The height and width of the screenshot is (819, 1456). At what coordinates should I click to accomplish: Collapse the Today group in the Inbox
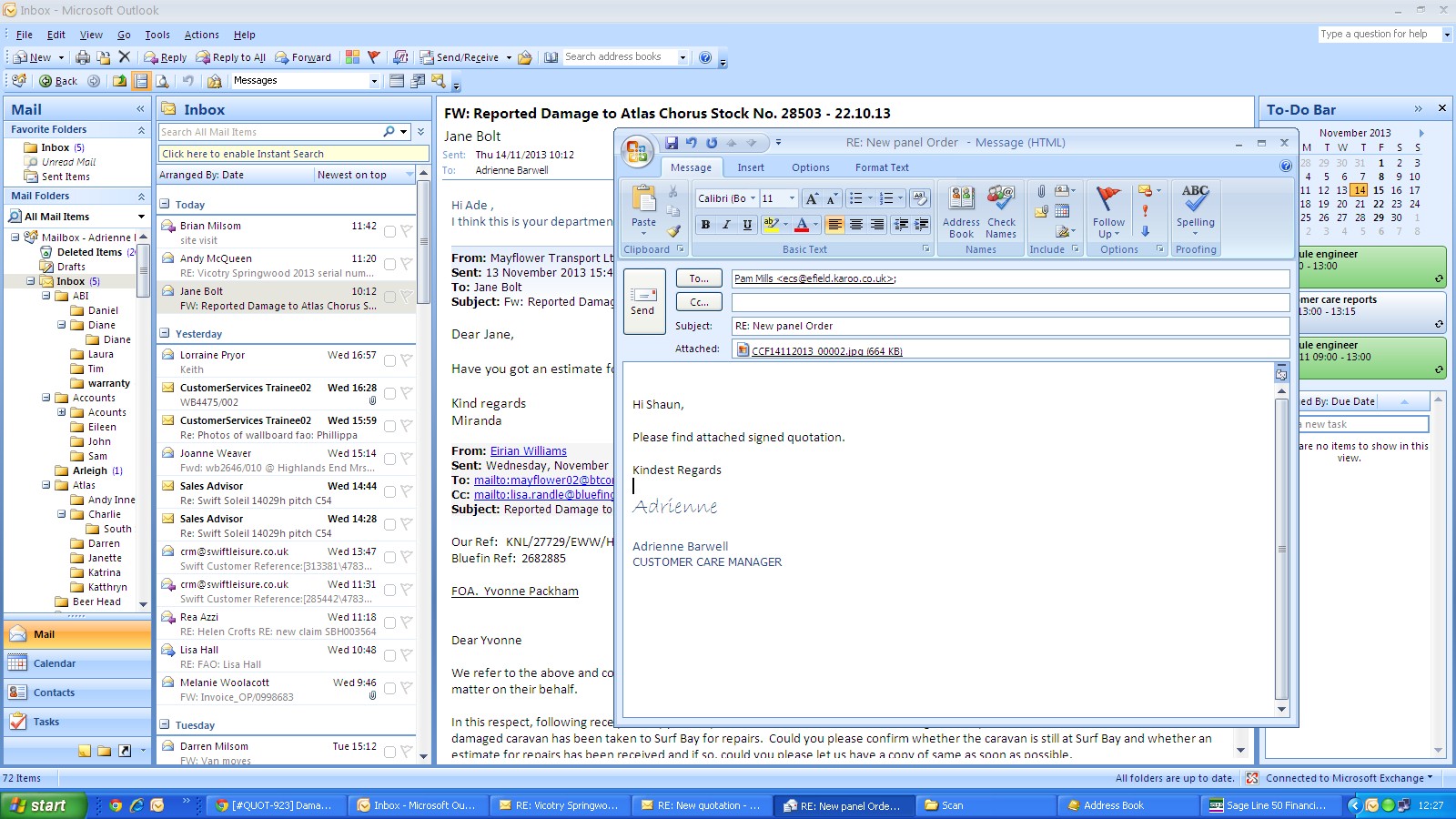(165, 205)
